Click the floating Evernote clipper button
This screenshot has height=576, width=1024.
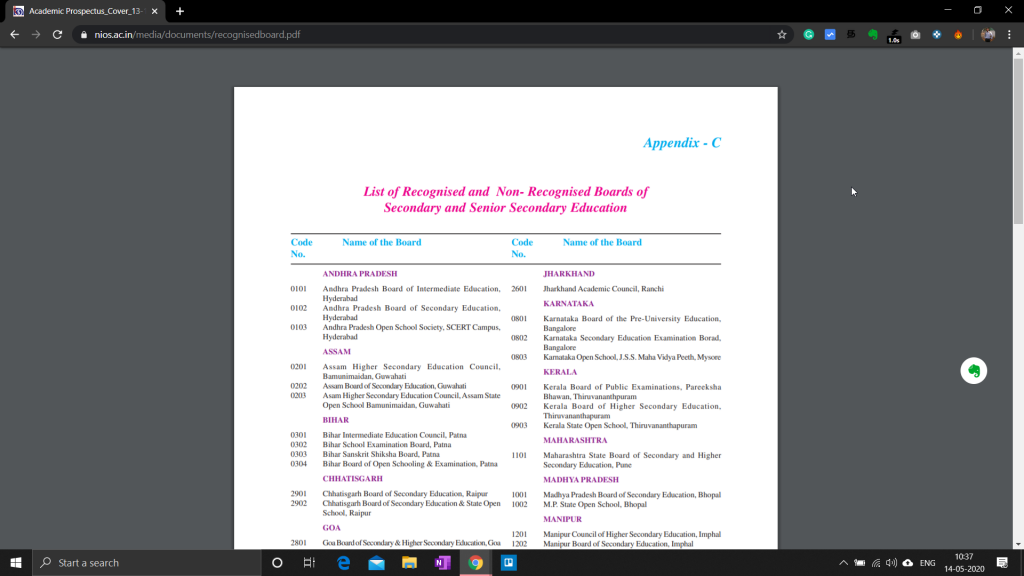973,371
